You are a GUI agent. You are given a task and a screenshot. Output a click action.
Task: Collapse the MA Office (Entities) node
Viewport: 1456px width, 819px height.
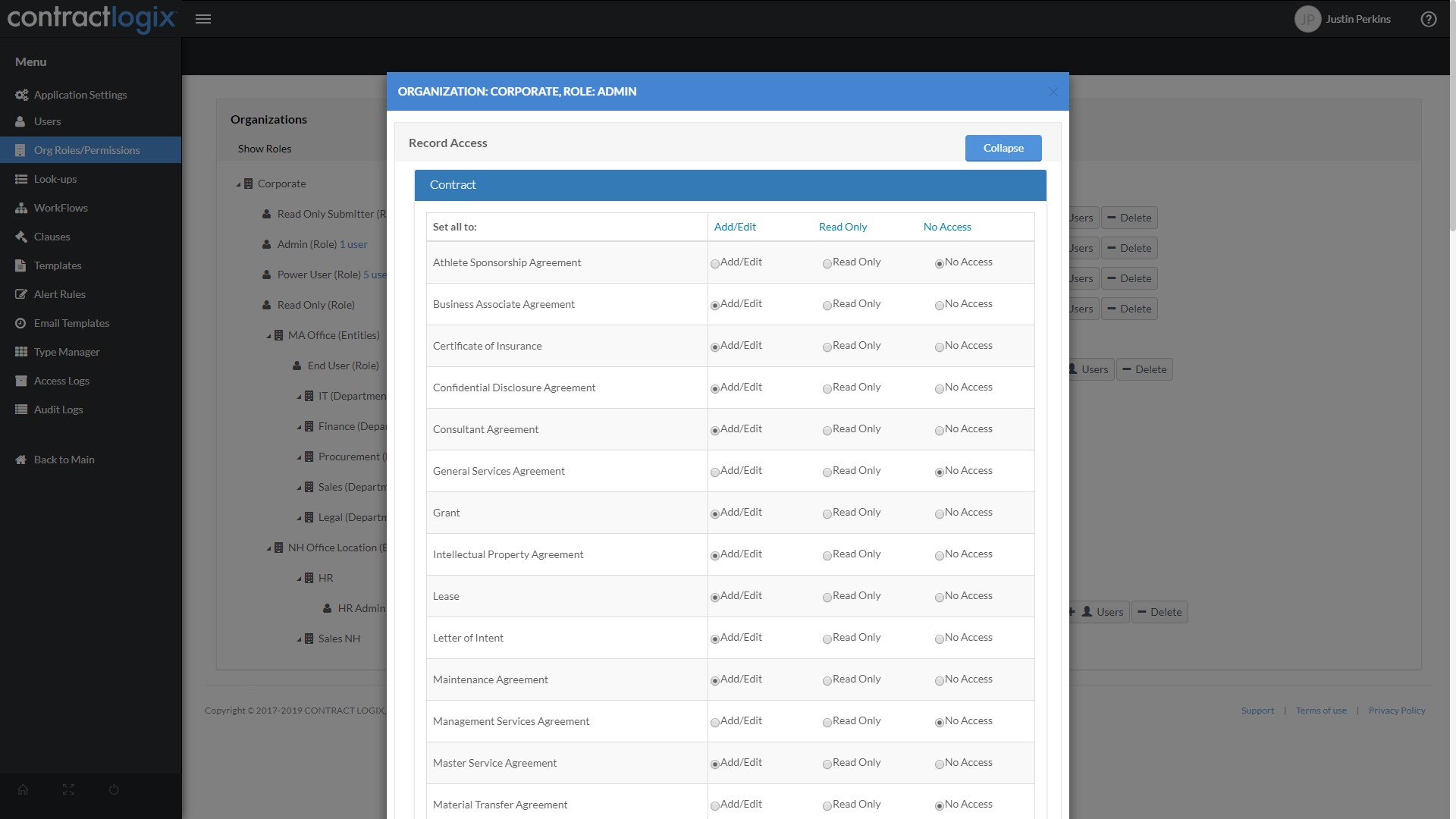[267, 335]
